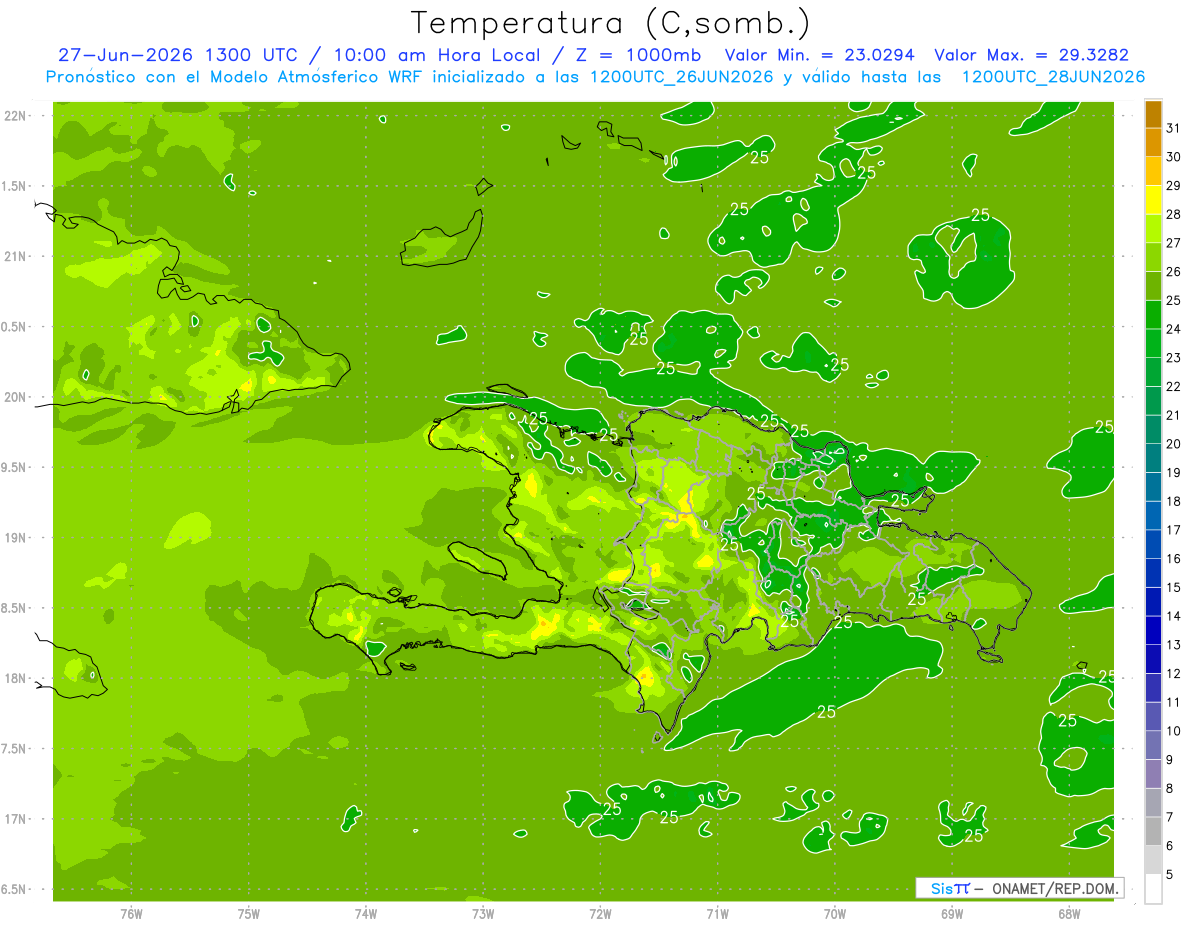The image size is (1200, 927).
Task: Click the colorbar label "8"
Action: (1170, 788)
